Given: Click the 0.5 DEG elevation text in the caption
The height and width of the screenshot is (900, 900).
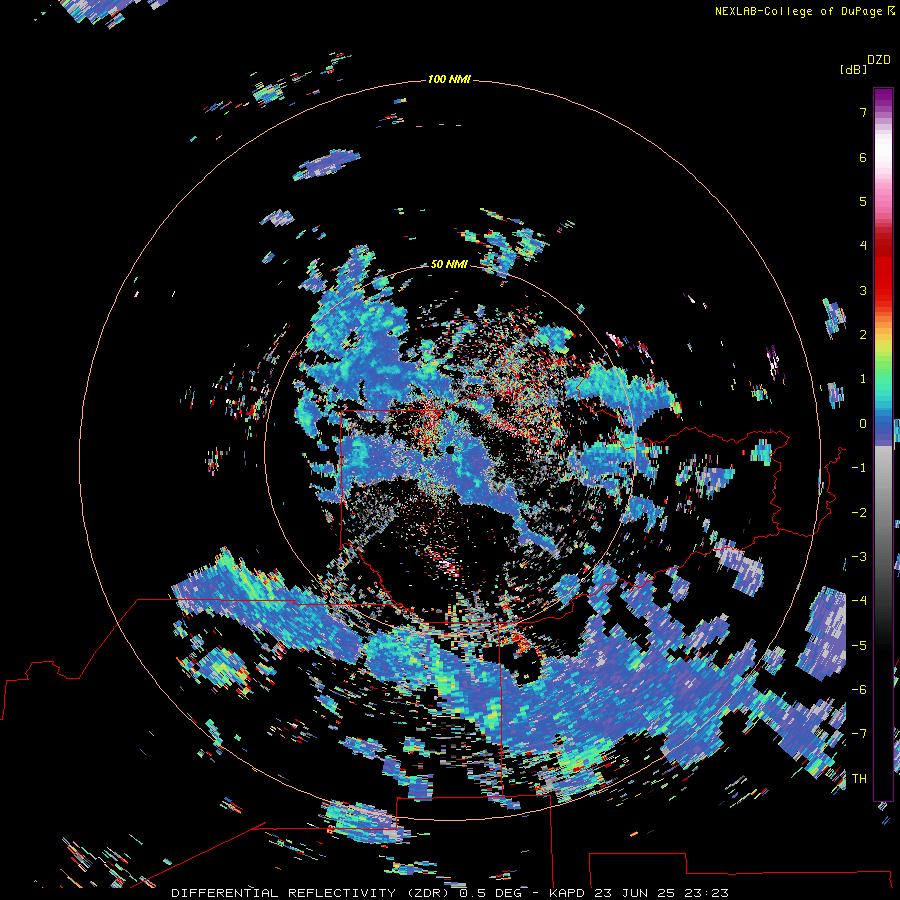Looking at the screenshot, I should pyautogui.click(x=491, y=893).
